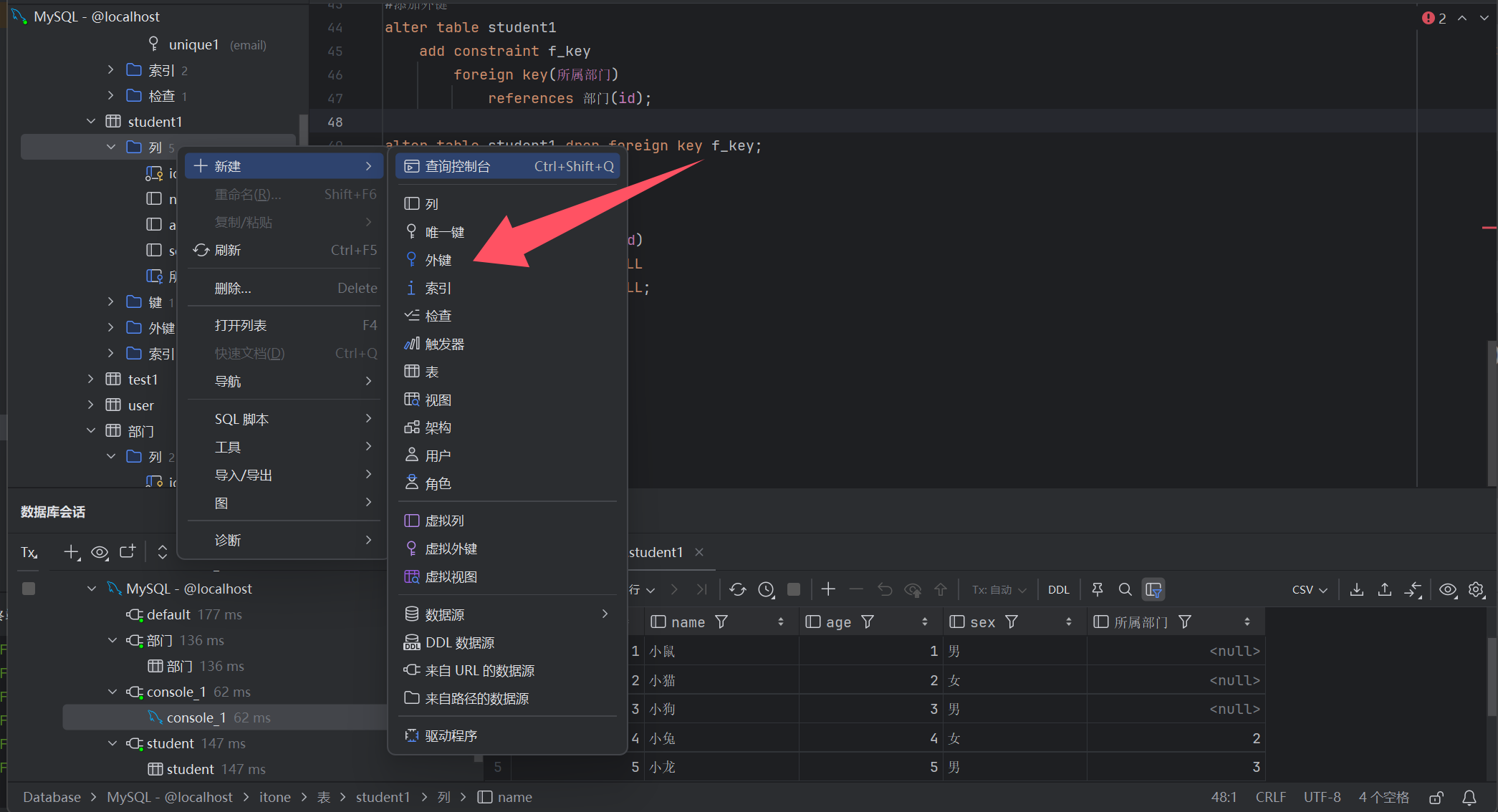Click the reload data icon in results toolbar
1498x812 pixels.
pyautogui.click(x=737, y=589)
